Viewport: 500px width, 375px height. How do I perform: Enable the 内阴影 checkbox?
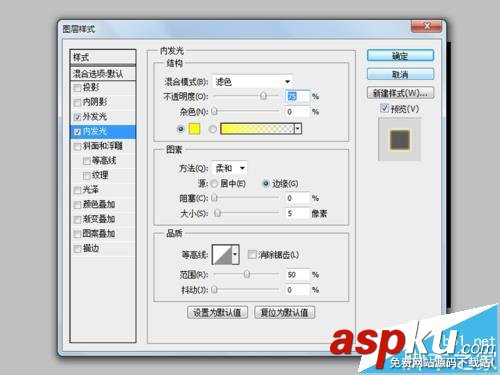[77, 103]
